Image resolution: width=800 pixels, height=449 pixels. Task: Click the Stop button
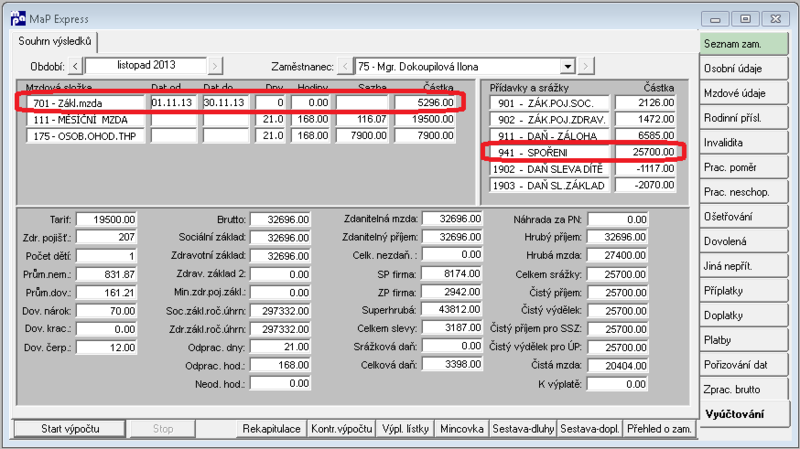[163, 429]
